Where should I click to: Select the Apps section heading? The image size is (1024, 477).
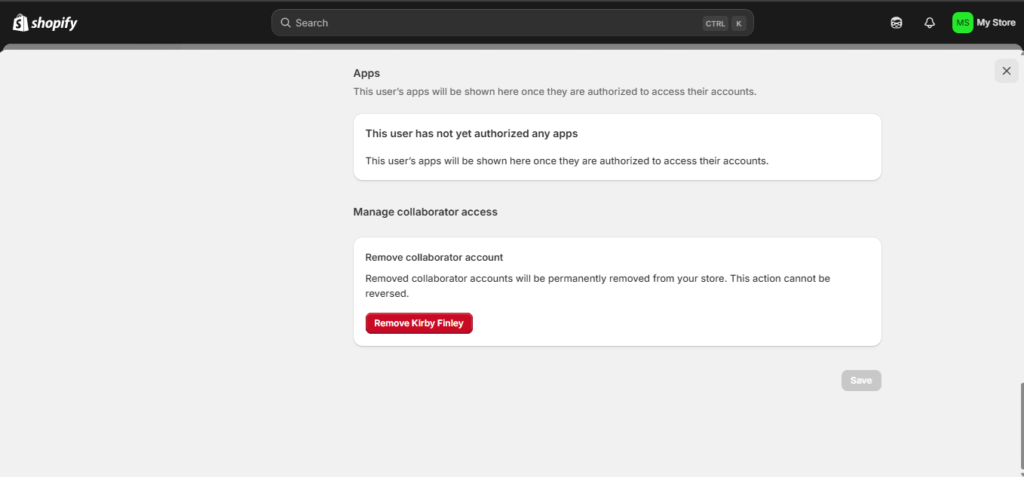point(366,73)
